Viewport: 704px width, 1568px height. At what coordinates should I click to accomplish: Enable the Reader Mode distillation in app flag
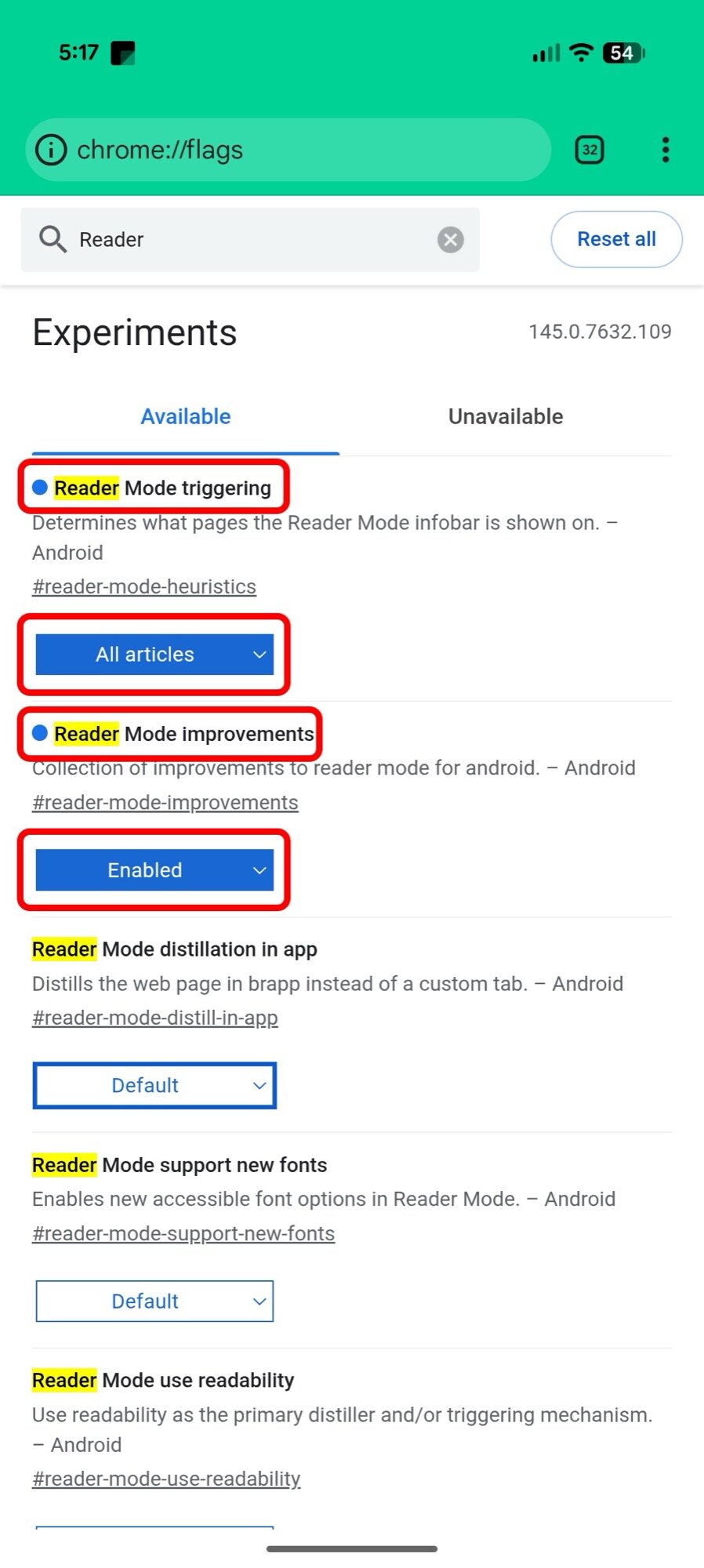[154, 1085]
